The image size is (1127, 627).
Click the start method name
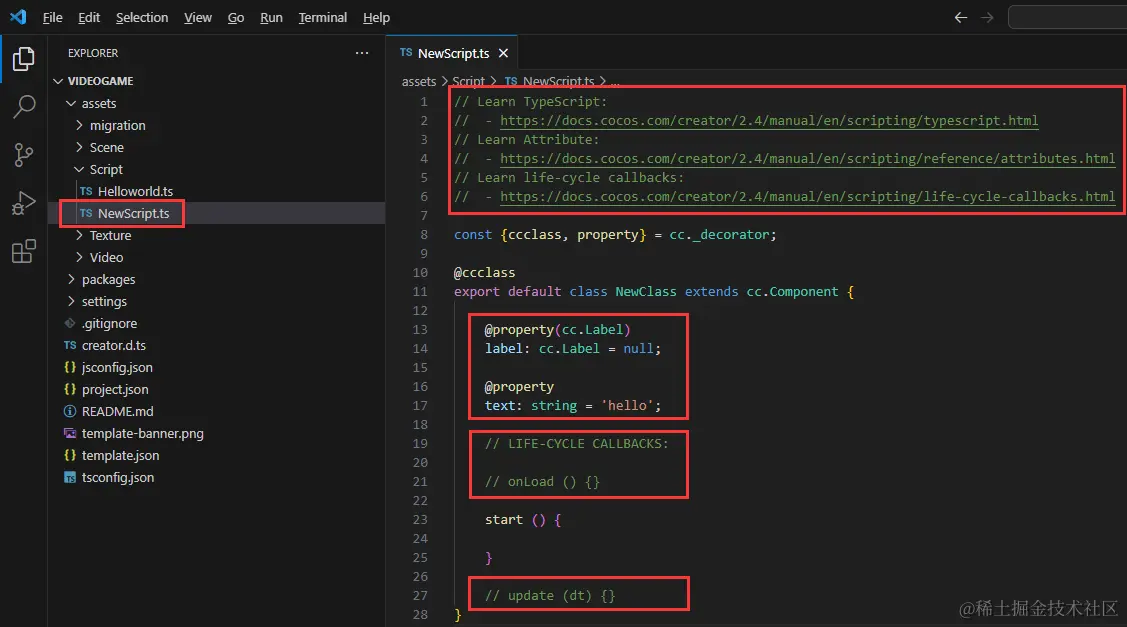[503, 520]
